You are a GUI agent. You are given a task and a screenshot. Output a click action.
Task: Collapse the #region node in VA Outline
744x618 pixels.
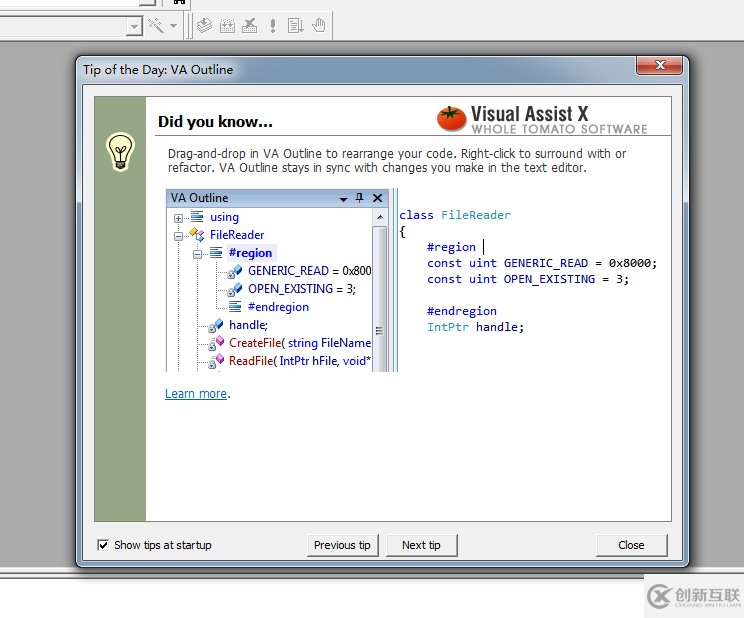[197, 254]
